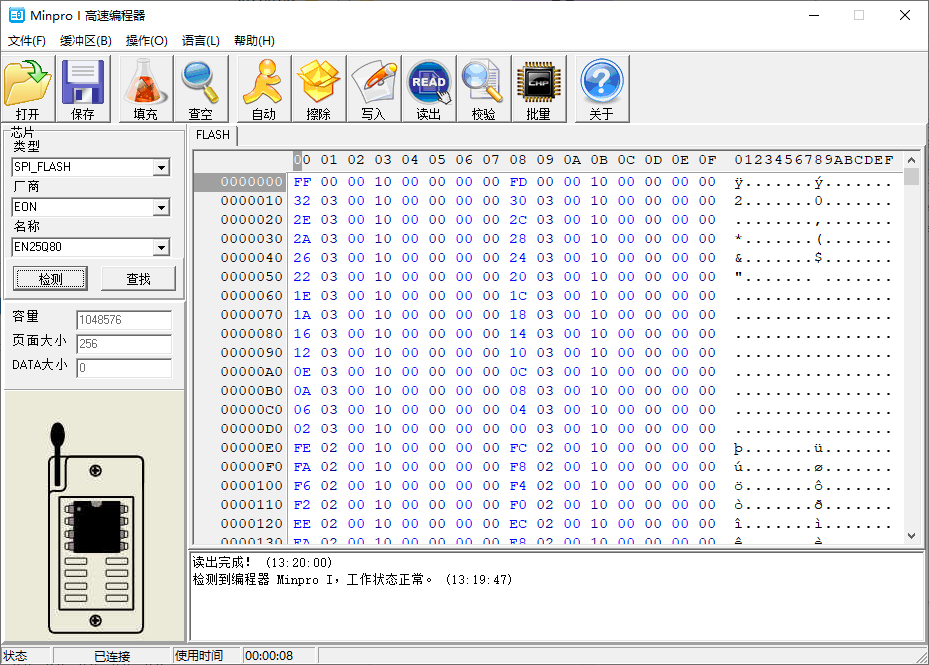Open Batch (批量) programming icon
The width and height of the screenshot is (929, 665).
(538, 88)
